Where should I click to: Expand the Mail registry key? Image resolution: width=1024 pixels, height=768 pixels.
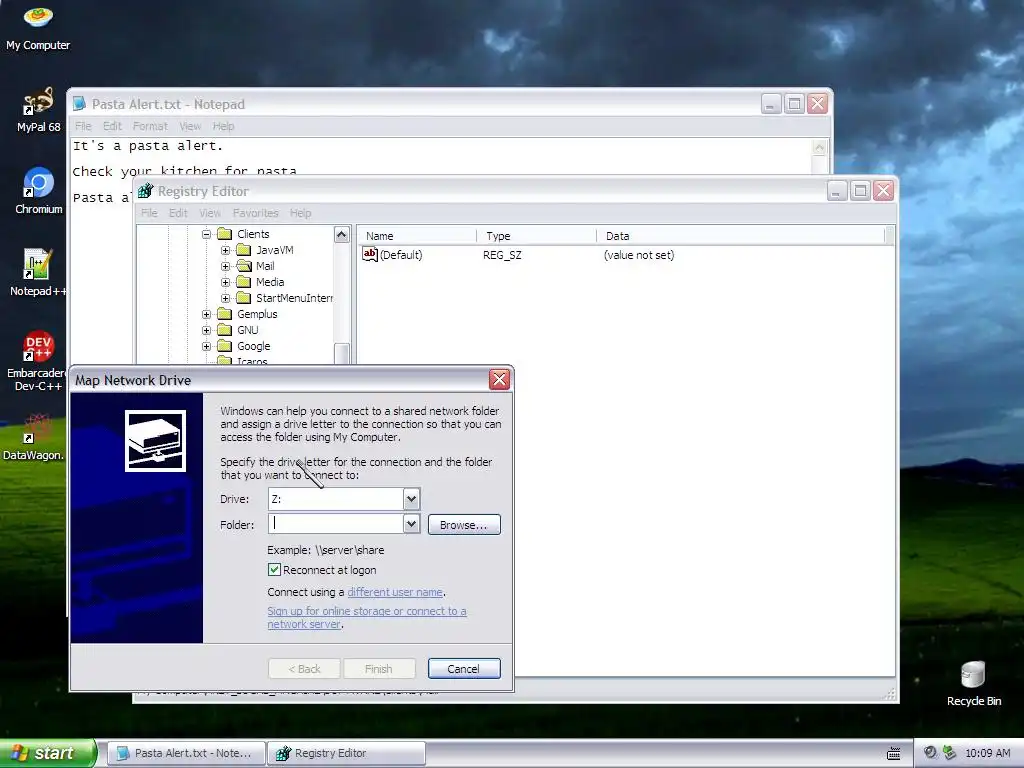coord(225,266)
